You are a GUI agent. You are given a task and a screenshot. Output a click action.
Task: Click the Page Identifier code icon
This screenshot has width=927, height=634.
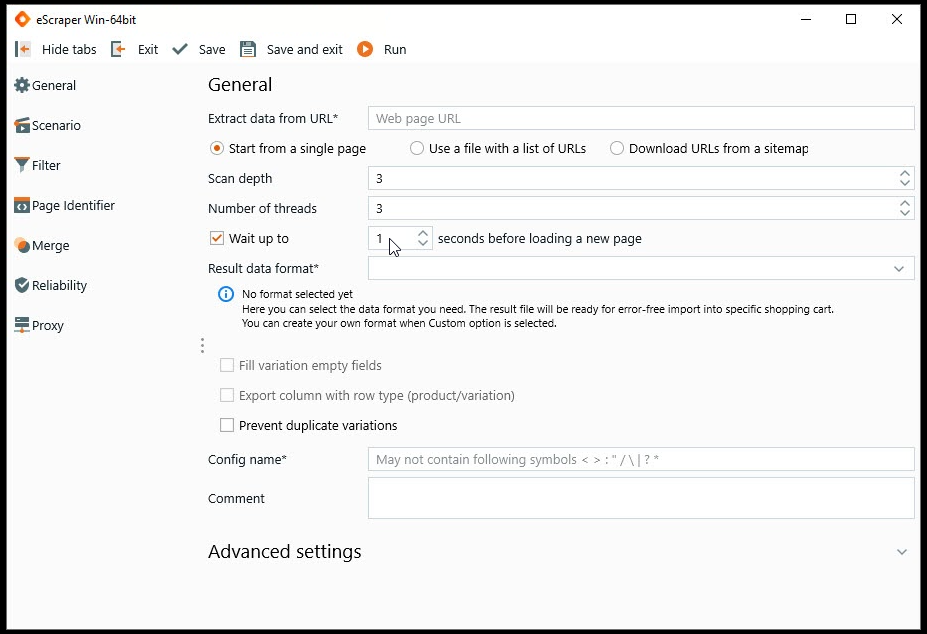click(x=22, y=205)
